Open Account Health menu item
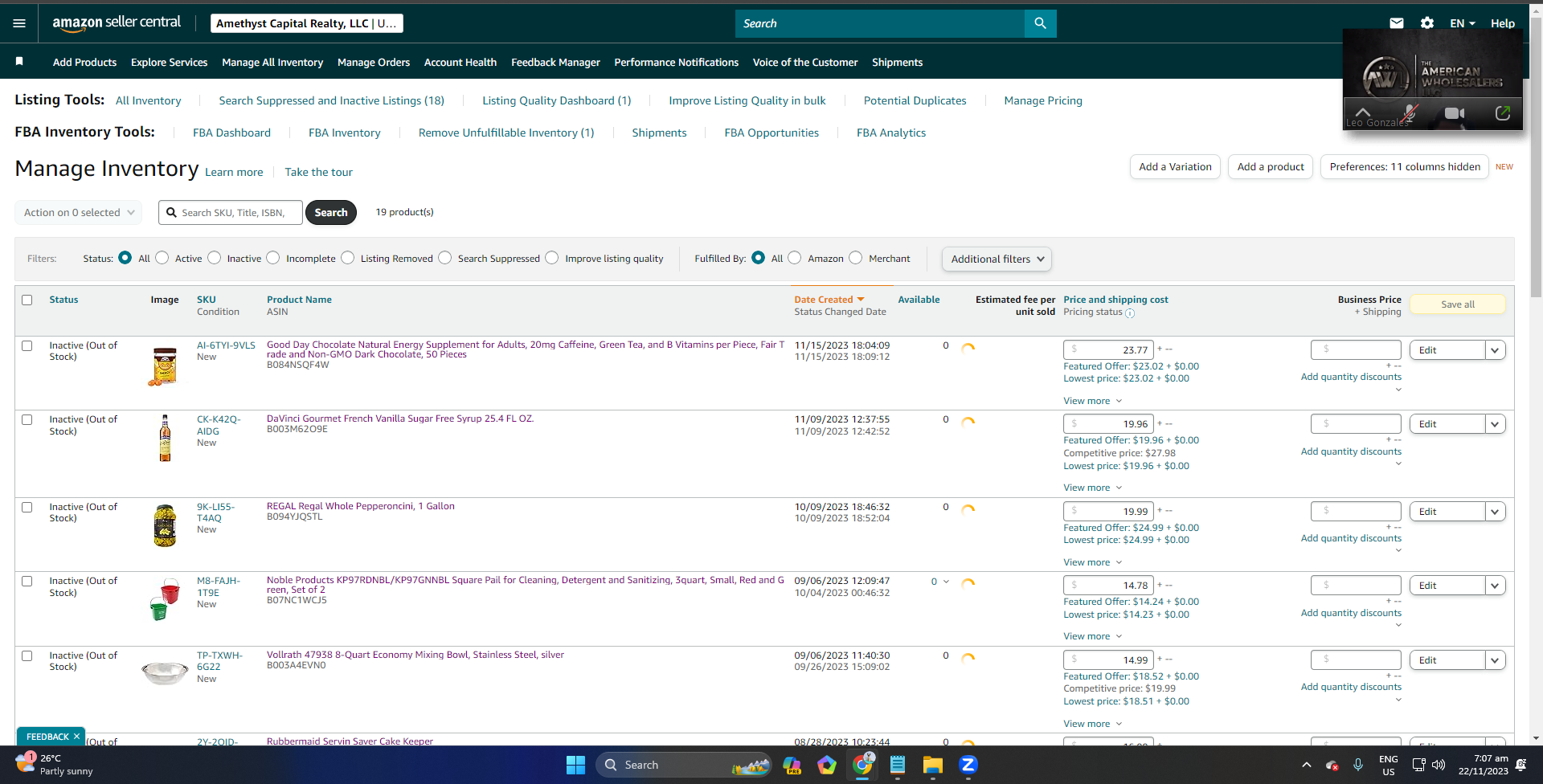Screen dimensions: 1543x784 (x=460, y=62)
